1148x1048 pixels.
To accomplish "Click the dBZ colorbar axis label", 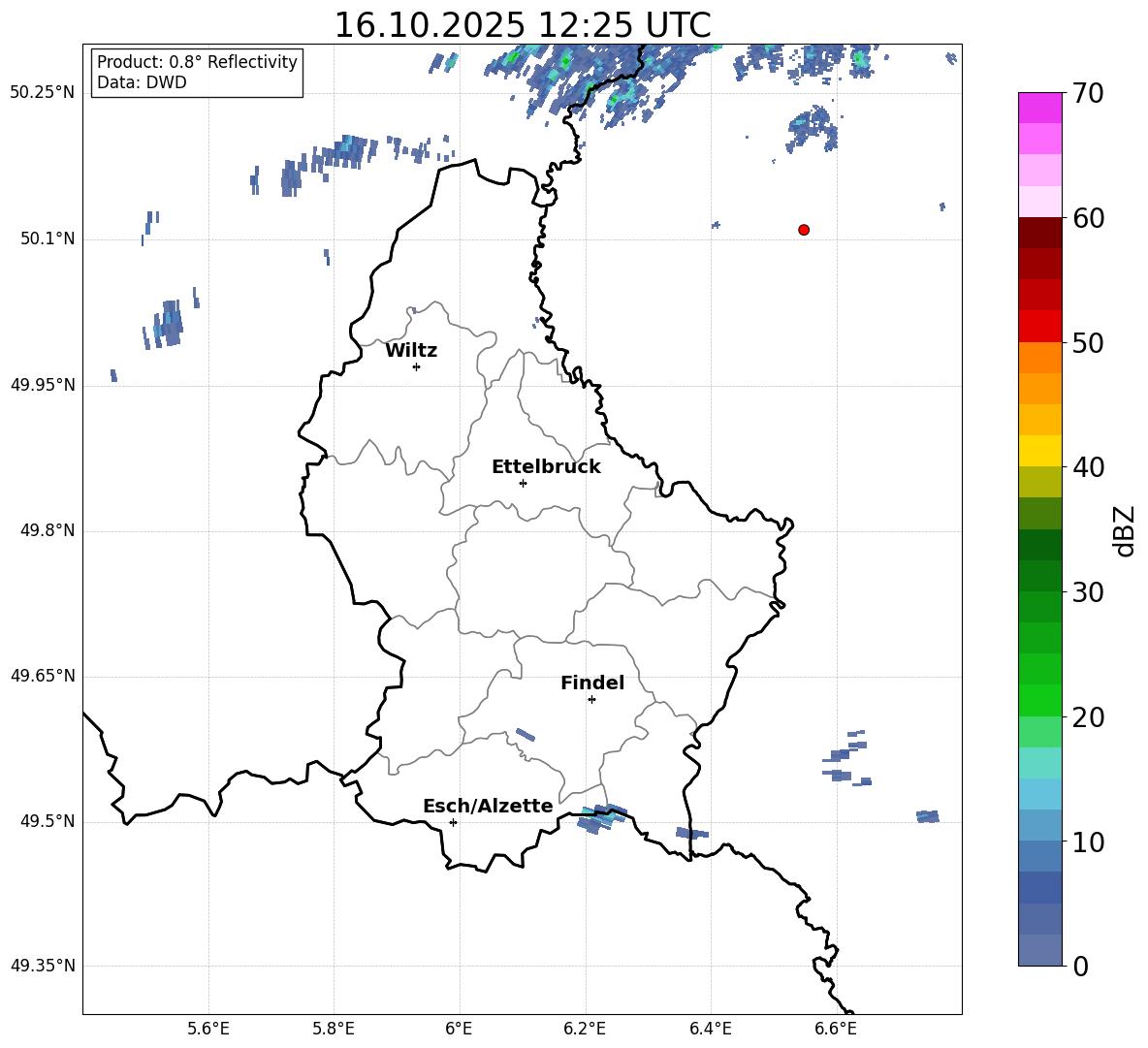I will point(1126,530).
